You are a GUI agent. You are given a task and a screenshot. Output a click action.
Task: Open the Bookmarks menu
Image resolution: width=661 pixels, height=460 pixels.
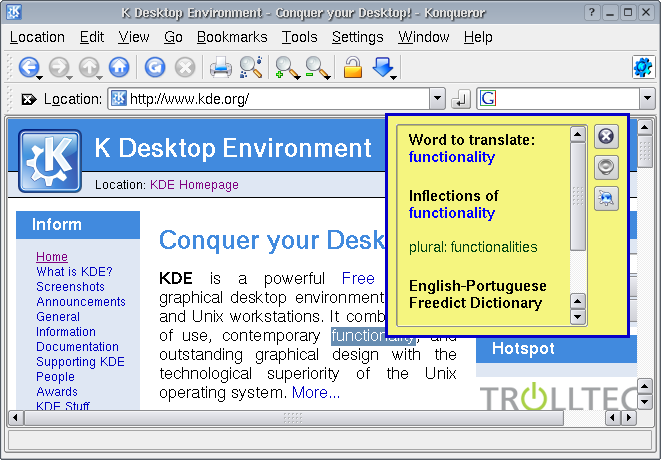[232, 37]
